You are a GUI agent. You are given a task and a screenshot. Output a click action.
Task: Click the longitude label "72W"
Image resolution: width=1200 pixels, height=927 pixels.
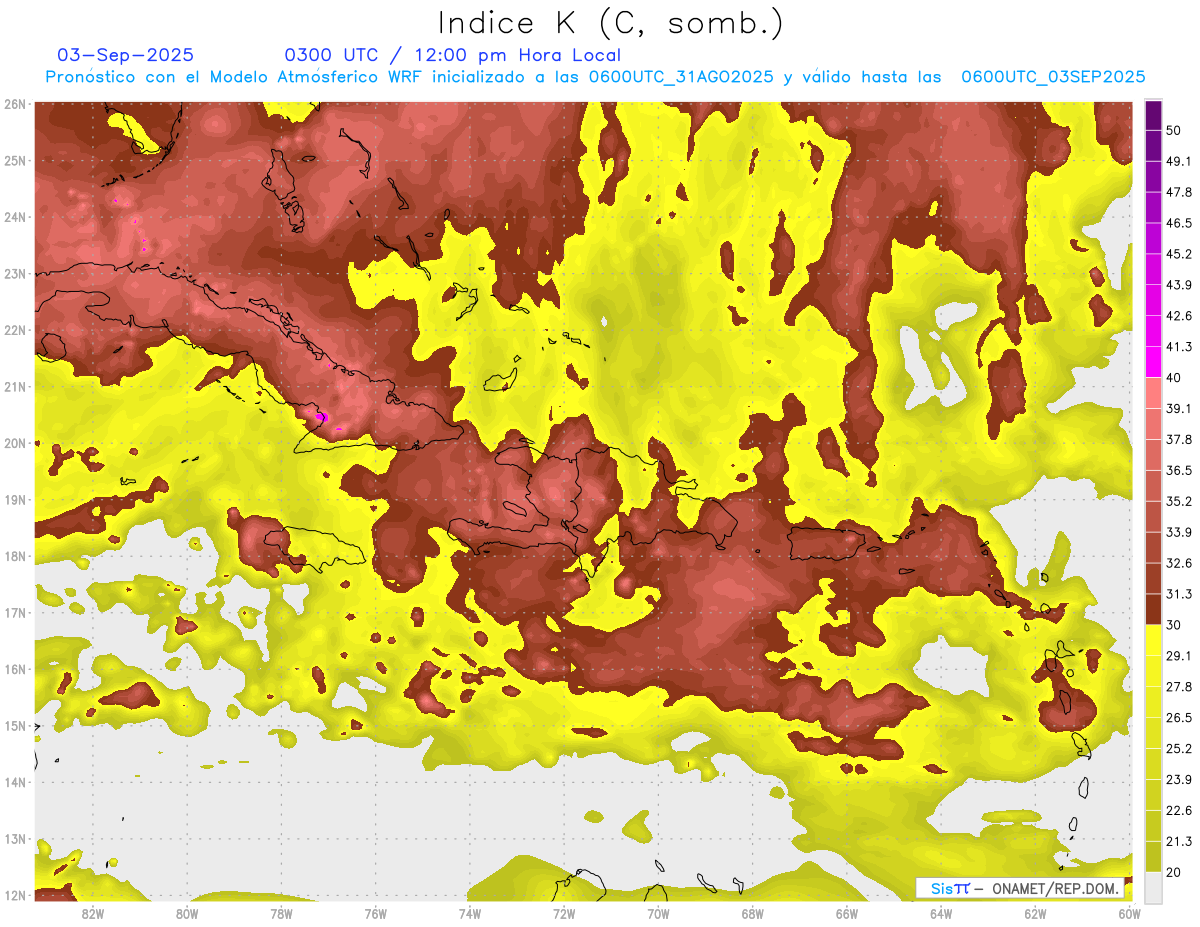click(564, 914)
